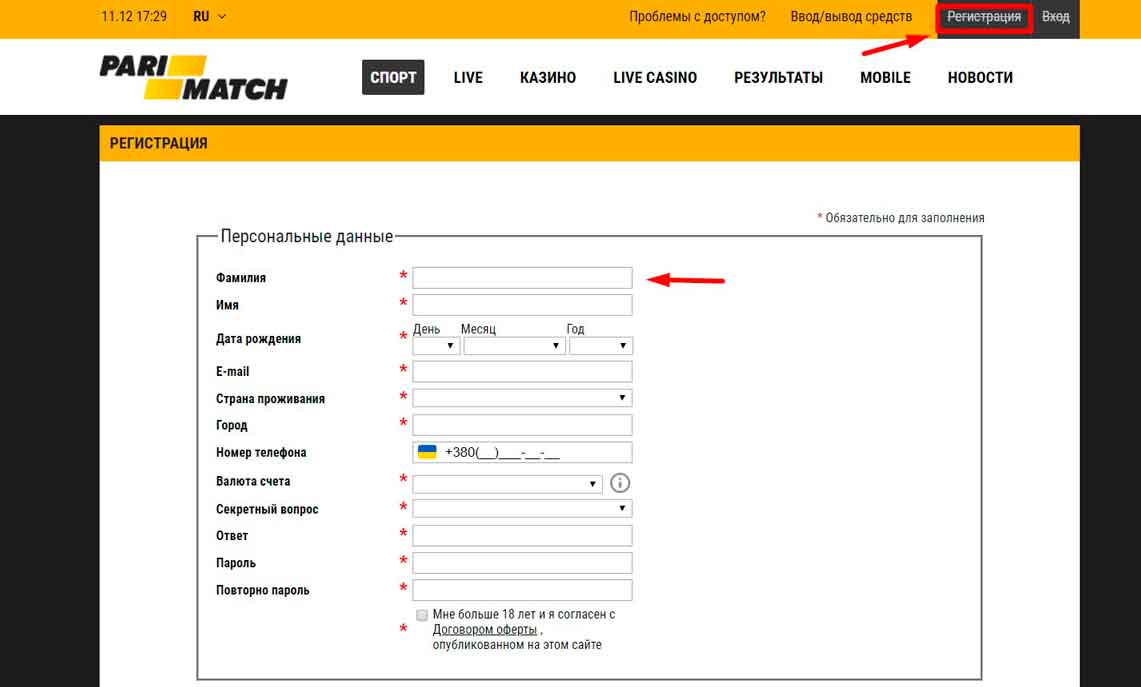The image size is (1141, 687).
Task: Click the Персональные данные heading
Action: (x=306, y=237)
